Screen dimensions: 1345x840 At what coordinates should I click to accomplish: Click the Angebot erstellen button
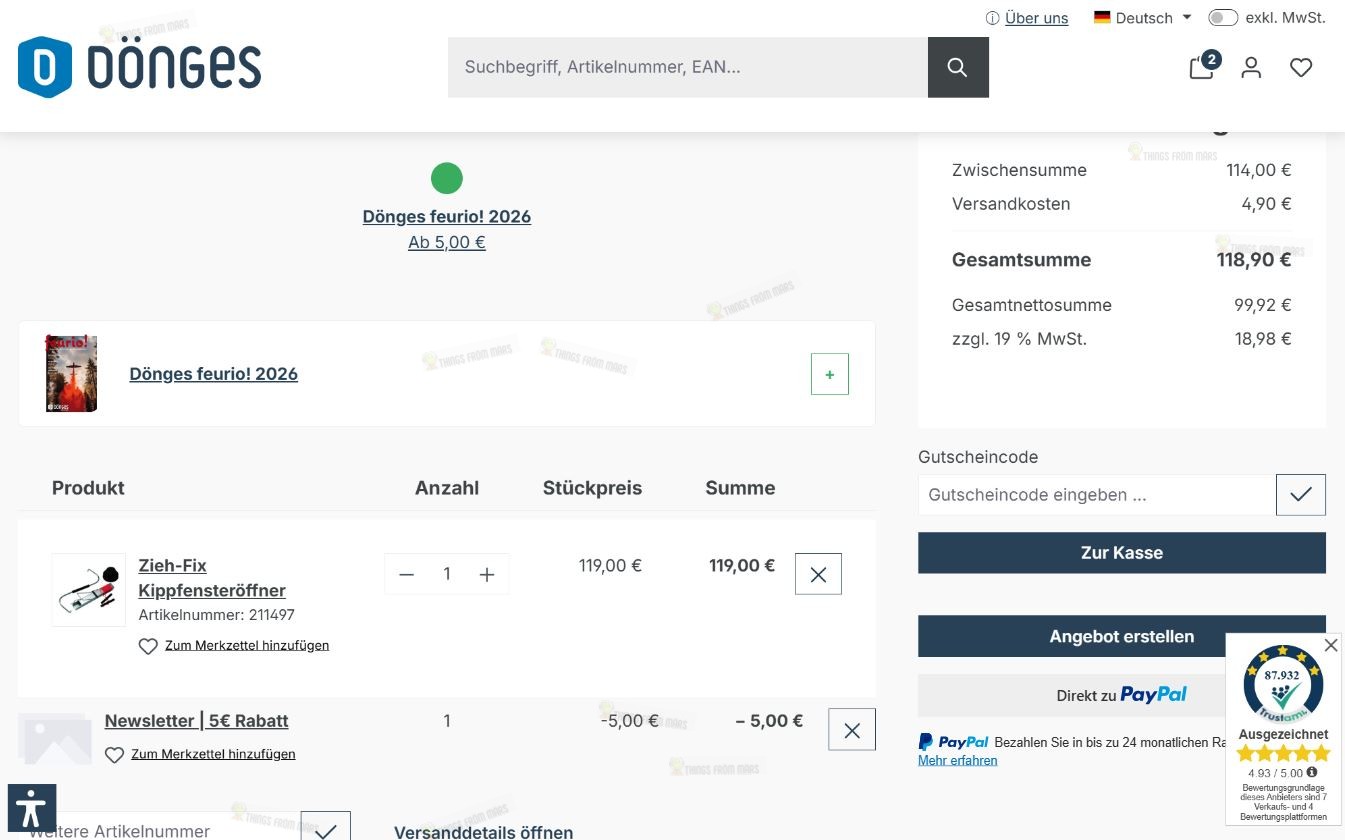pos(1122,636)
